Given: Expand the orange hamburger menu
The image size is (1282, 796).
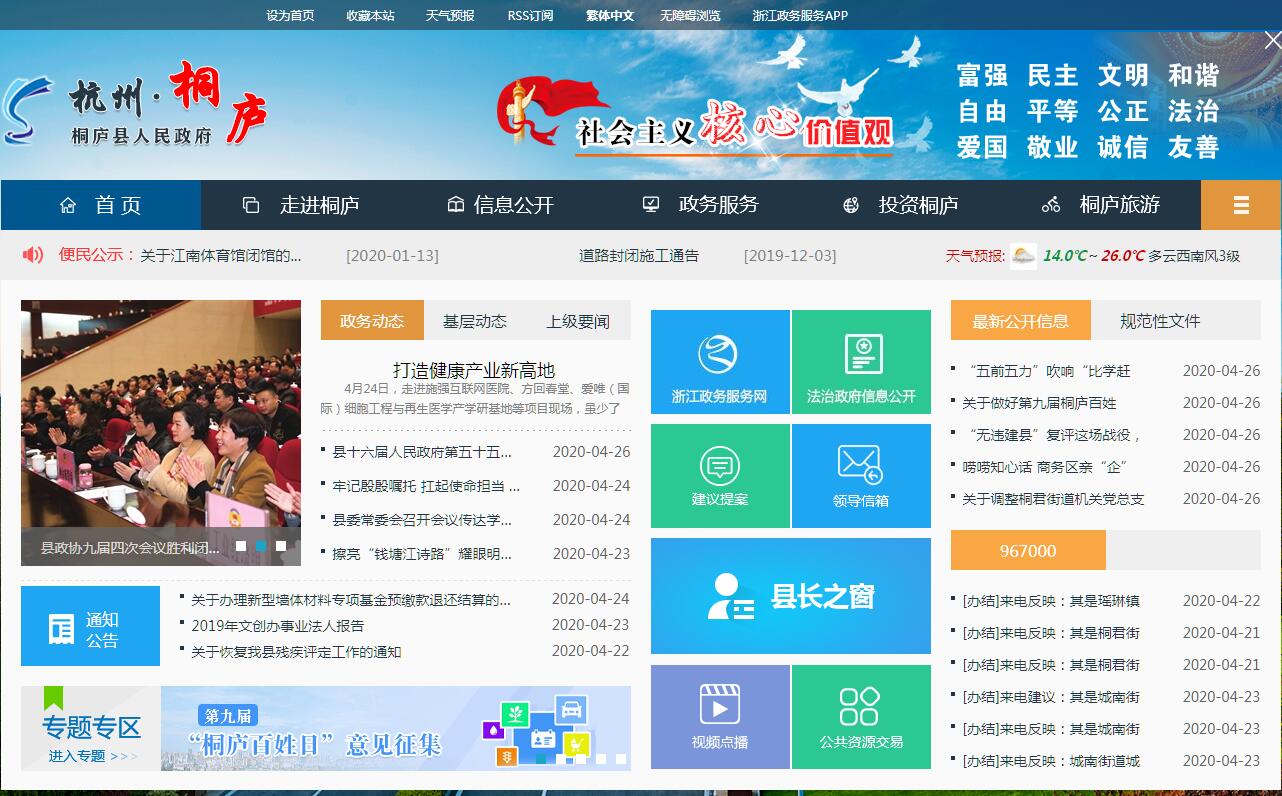Looking at the screenshot, I should pyautogui.click(x=1240, y=205).
